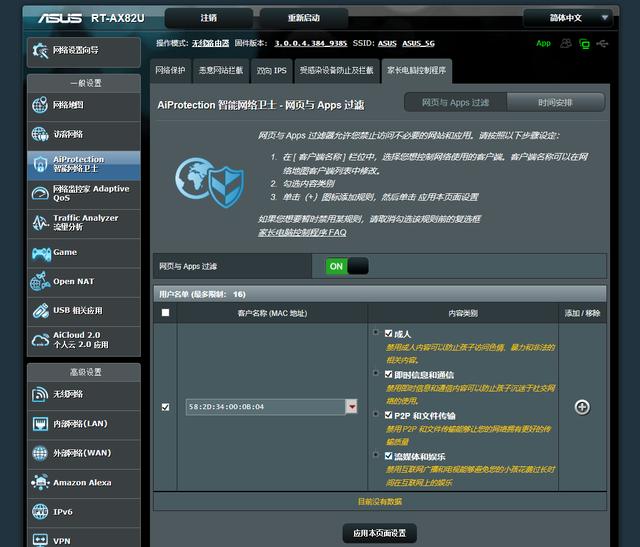Click the 重新启动 reboot button
Image resolution: width=640 pixels, height=547 pixels.
point(304,18)
